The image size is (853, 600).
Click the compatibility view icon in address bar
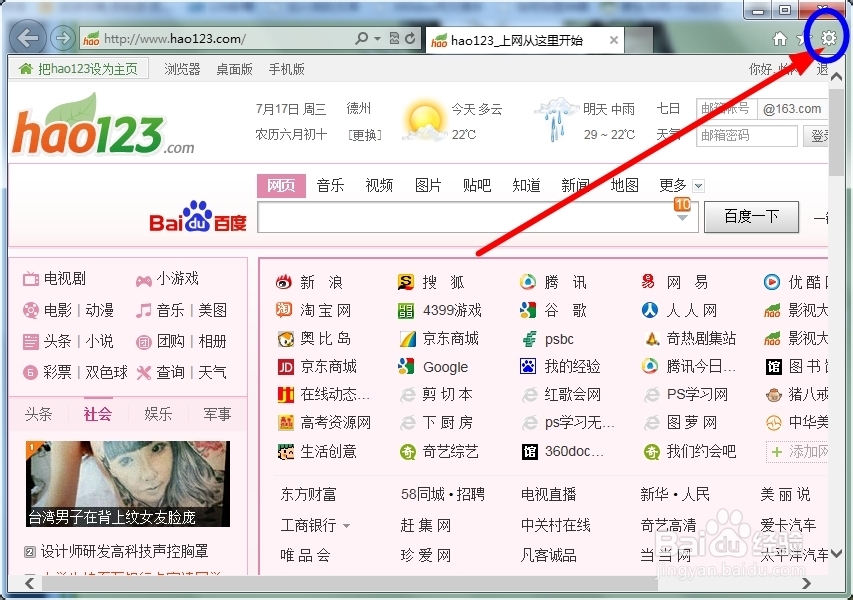(x=394, y=39)
